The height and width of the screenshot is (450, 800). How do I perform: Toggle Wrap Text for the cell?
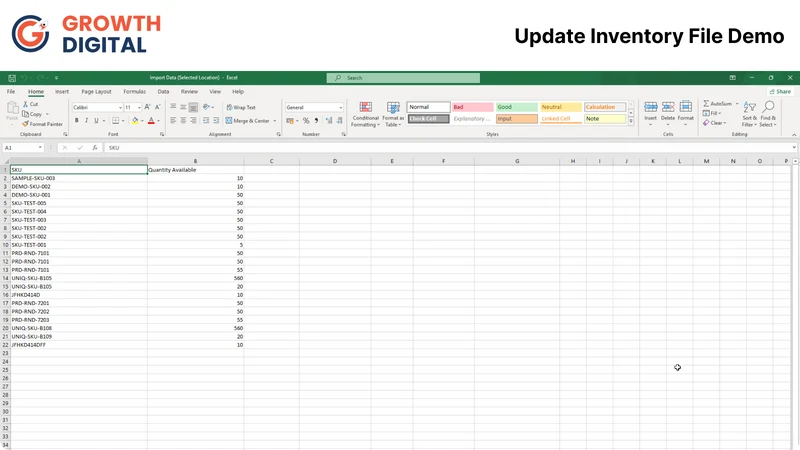click(241, 107)
